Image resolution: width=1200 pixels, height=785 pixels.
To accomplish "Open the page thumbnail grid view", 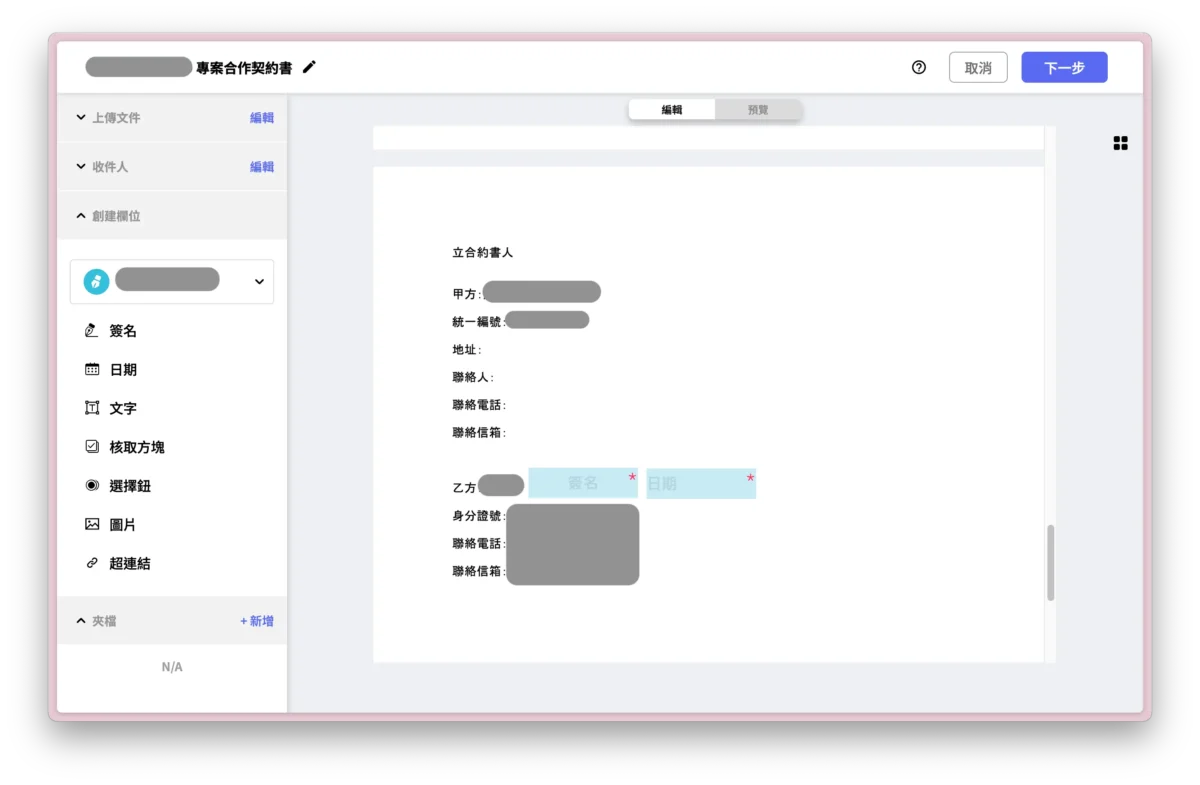I will pos(1120,143).
